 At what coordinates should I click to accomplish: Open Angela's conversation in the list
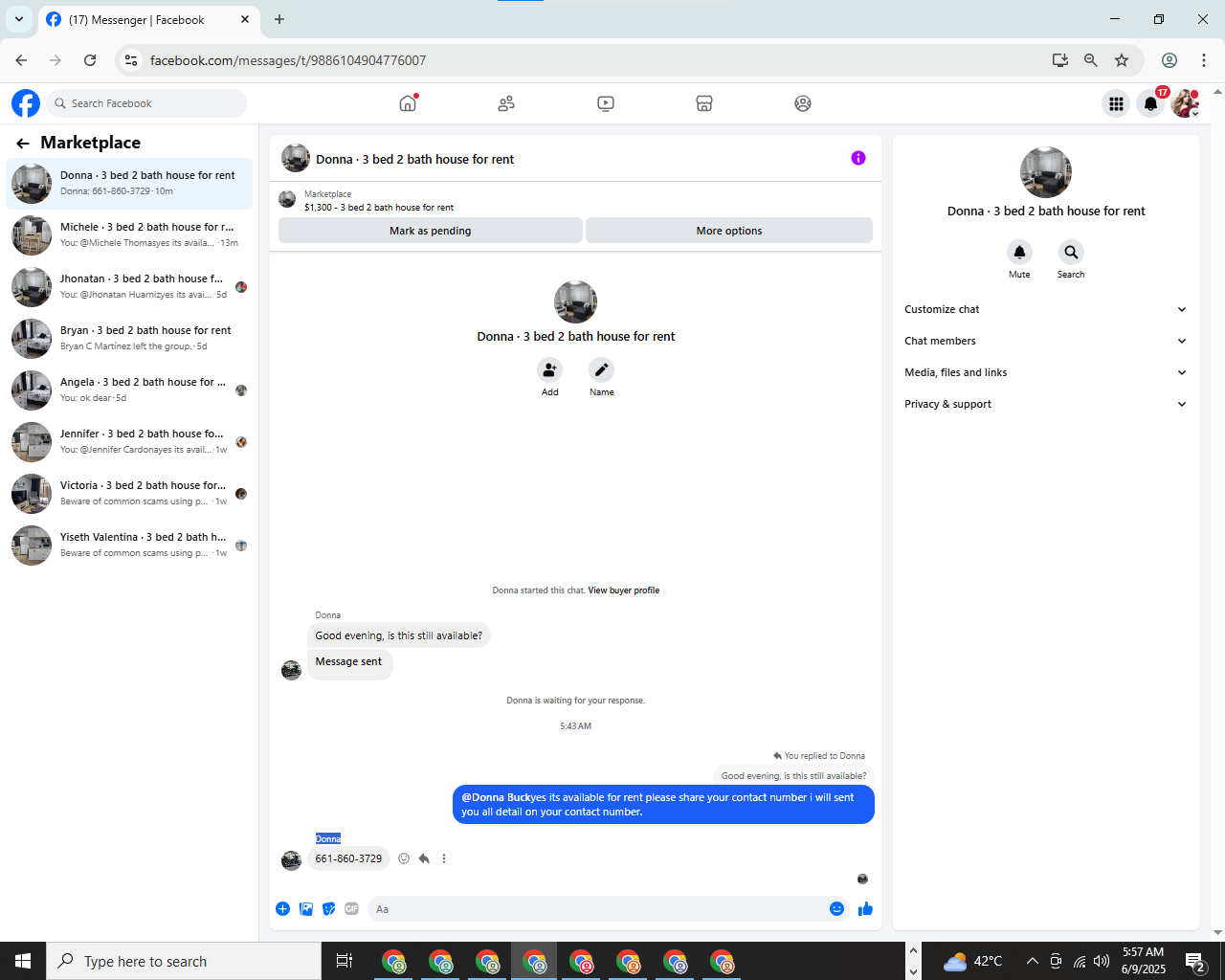130,390
